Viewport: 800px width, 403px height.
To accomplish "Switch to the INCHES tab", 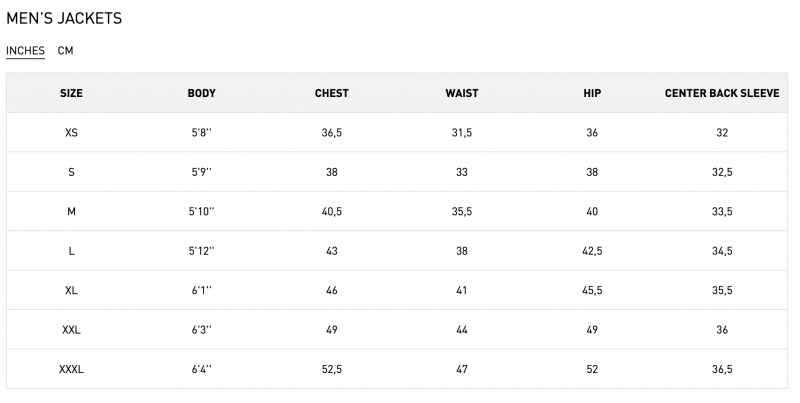I will (x=25, y=51).
